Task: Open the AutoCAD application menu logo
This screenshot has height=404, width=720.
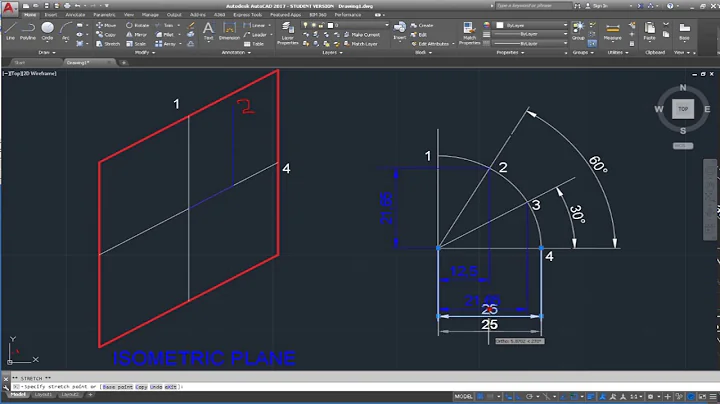Action: (10, 8)
